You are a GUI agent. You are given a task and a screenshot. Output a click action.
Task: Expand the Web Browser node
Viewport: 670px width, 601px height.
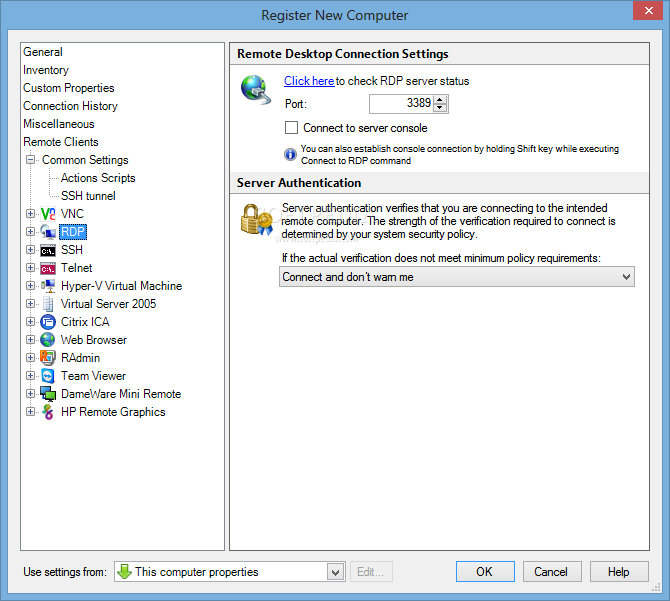click(x=30, y=340)
